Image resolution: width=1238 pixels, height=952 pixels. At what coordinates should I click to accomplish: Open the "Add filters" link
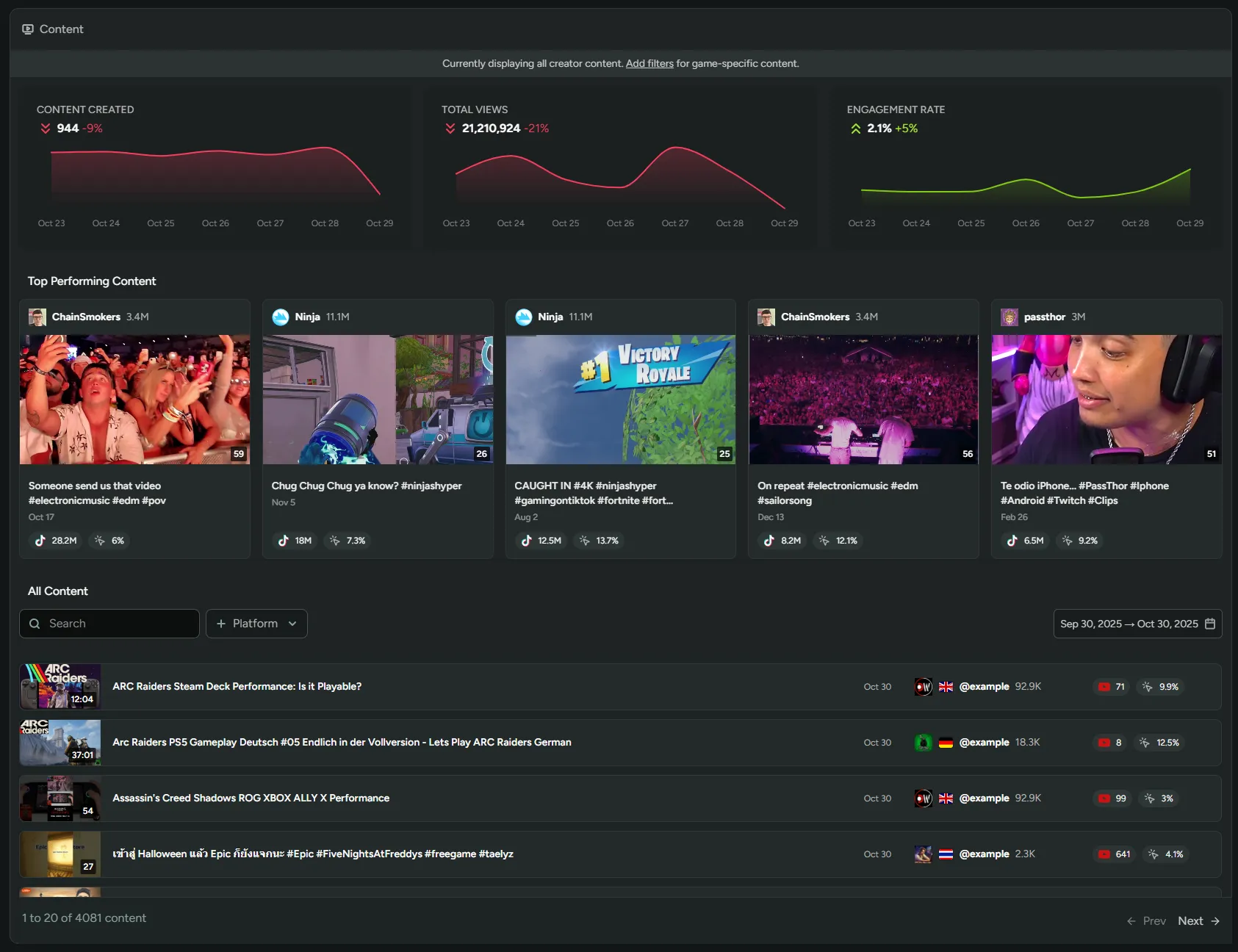[649, 63]
